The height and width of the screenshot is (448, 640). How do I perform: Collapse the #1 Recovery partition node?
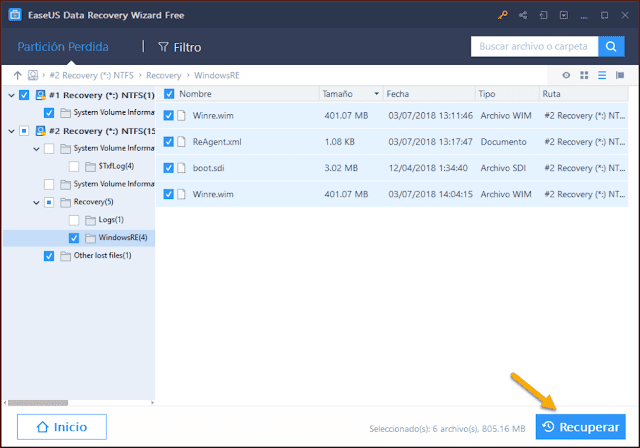11,95
